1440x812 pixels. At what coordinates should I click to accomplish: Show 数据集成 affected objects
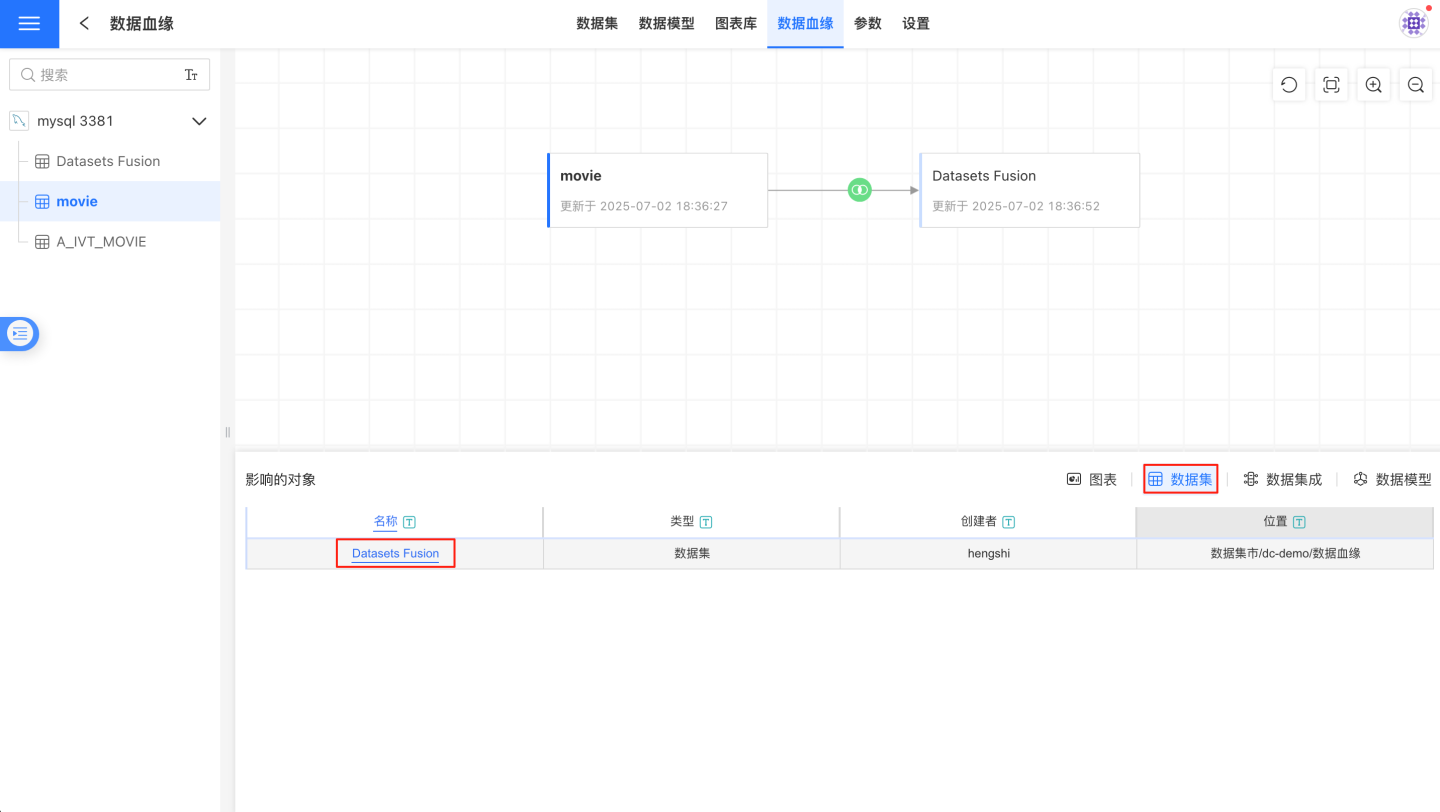[x=1283, y=480]
